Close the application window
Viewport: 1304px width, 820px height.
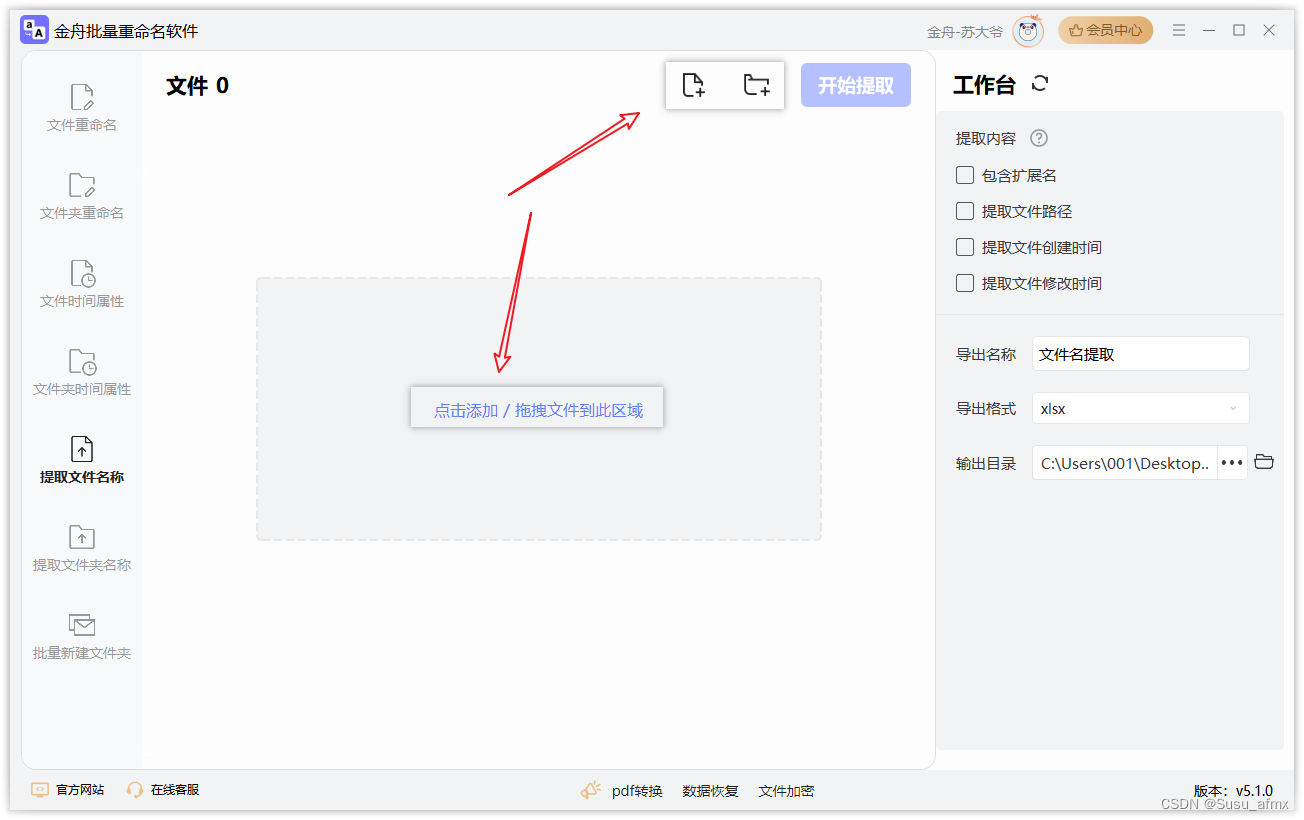pos(1269,31)
